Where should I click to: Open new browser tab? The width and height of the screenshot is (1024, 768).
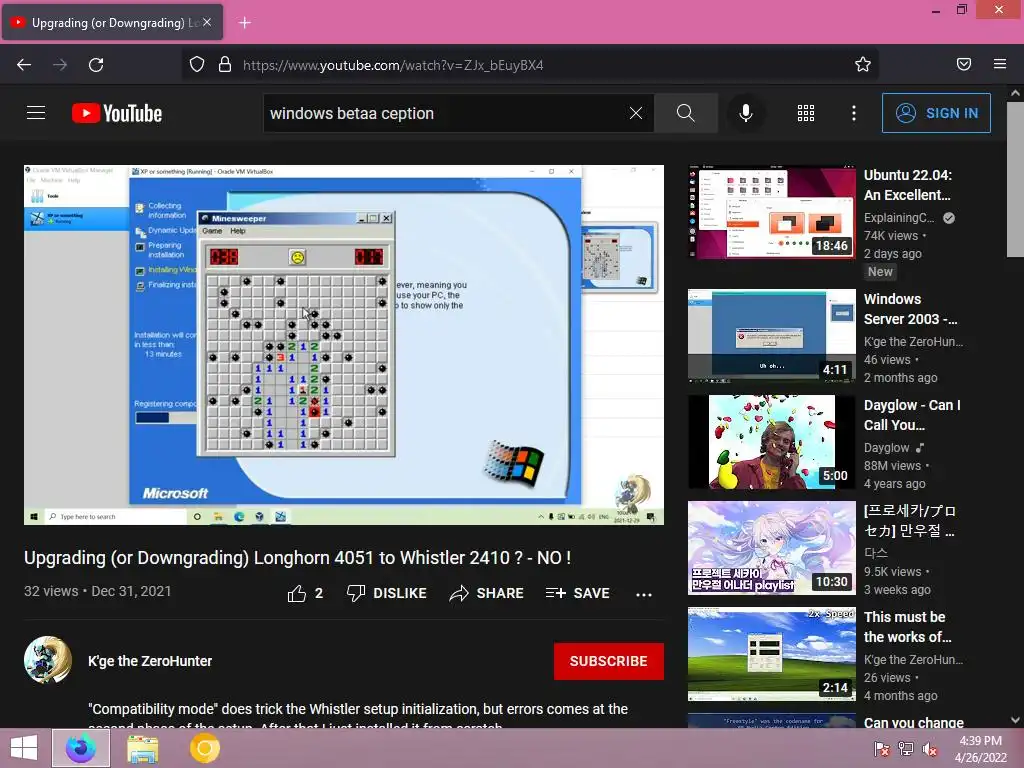pyautogui.click(x=244, y=23)
